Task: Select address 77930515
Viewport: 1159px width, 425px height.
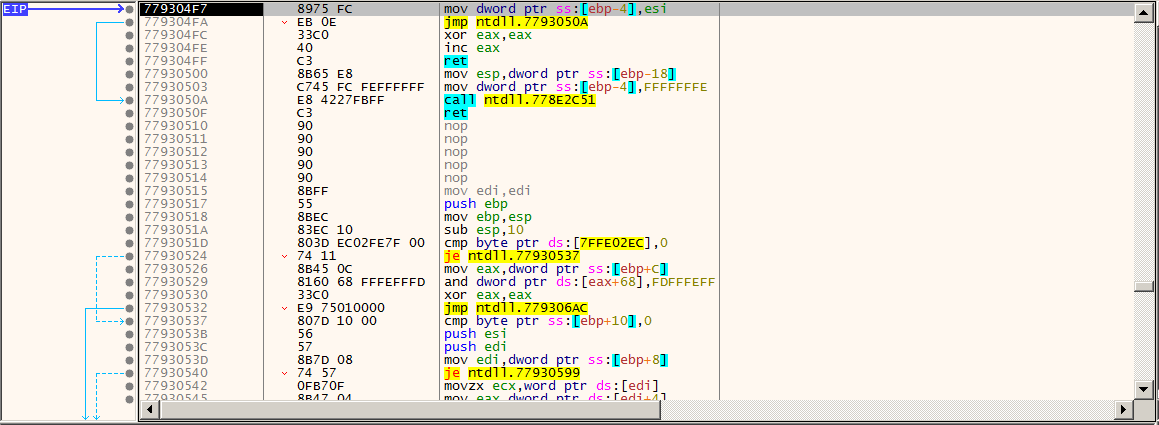Action: coord(176,191)
